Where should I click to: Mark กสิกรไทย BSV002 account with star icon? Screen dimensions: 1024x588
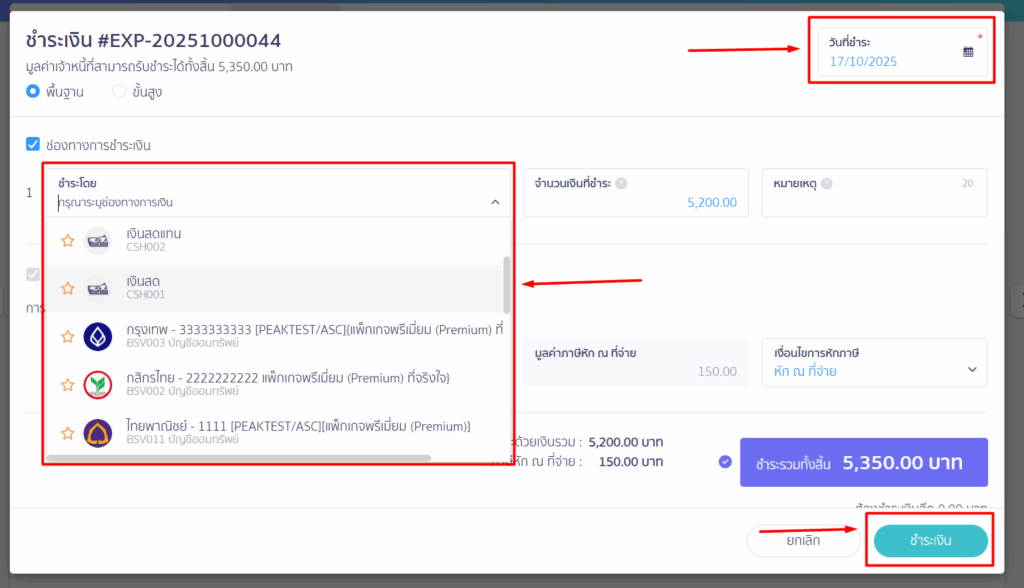pyautogui.click(x=68, y=385)
